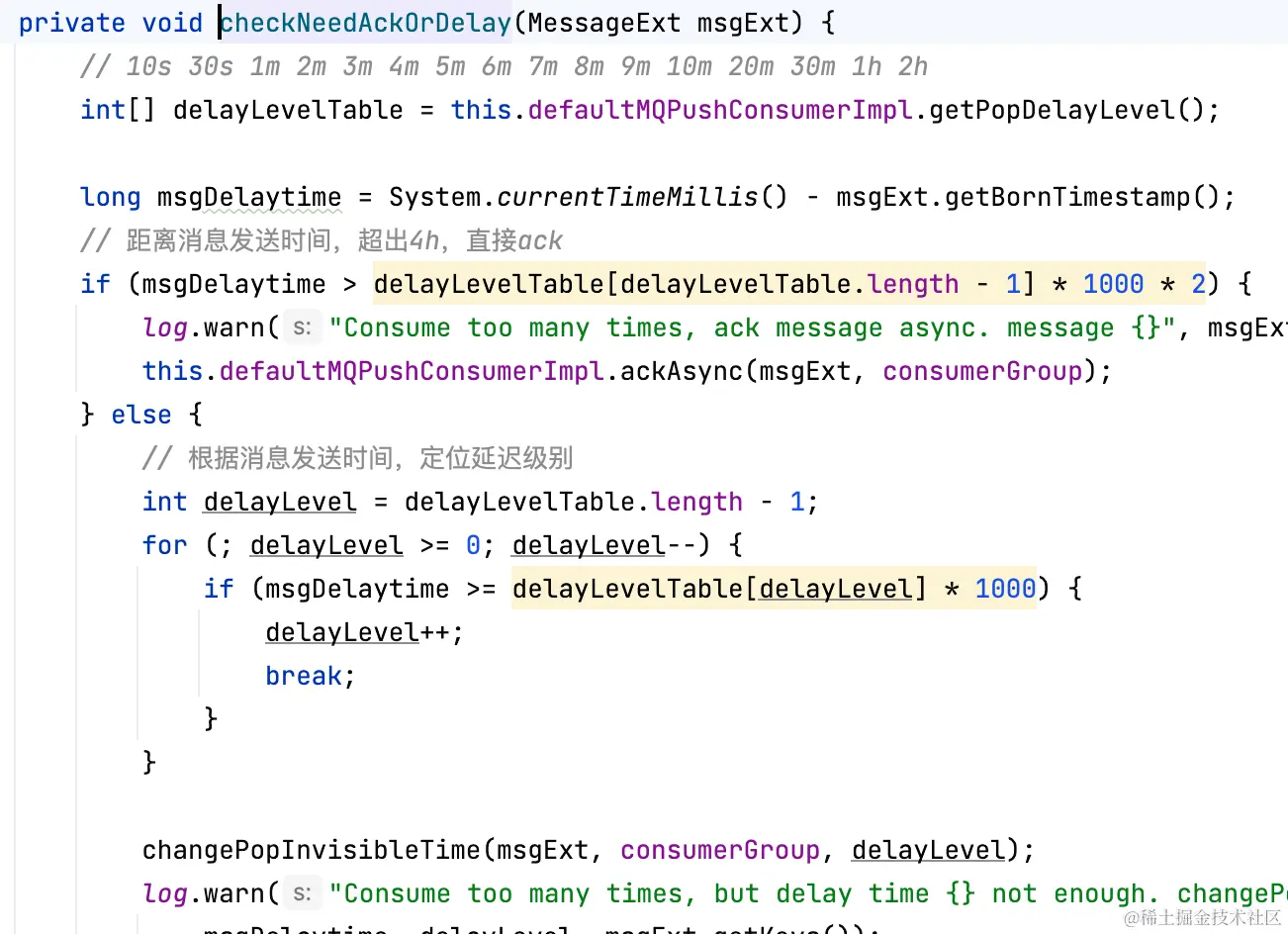Click the log.warn call in the if block
1288x934 pixels.
pos(204,327)
